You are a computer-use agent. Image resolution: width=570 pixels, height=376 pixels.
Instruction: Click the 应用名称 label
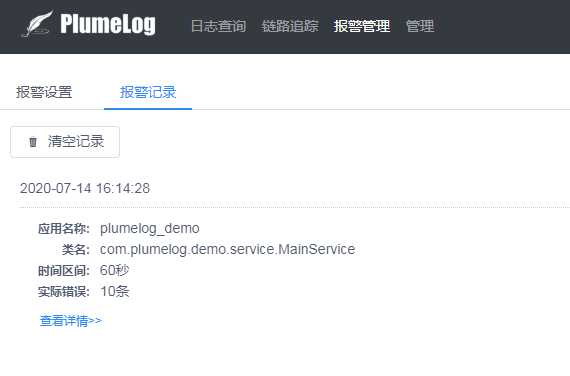[64, 229]
